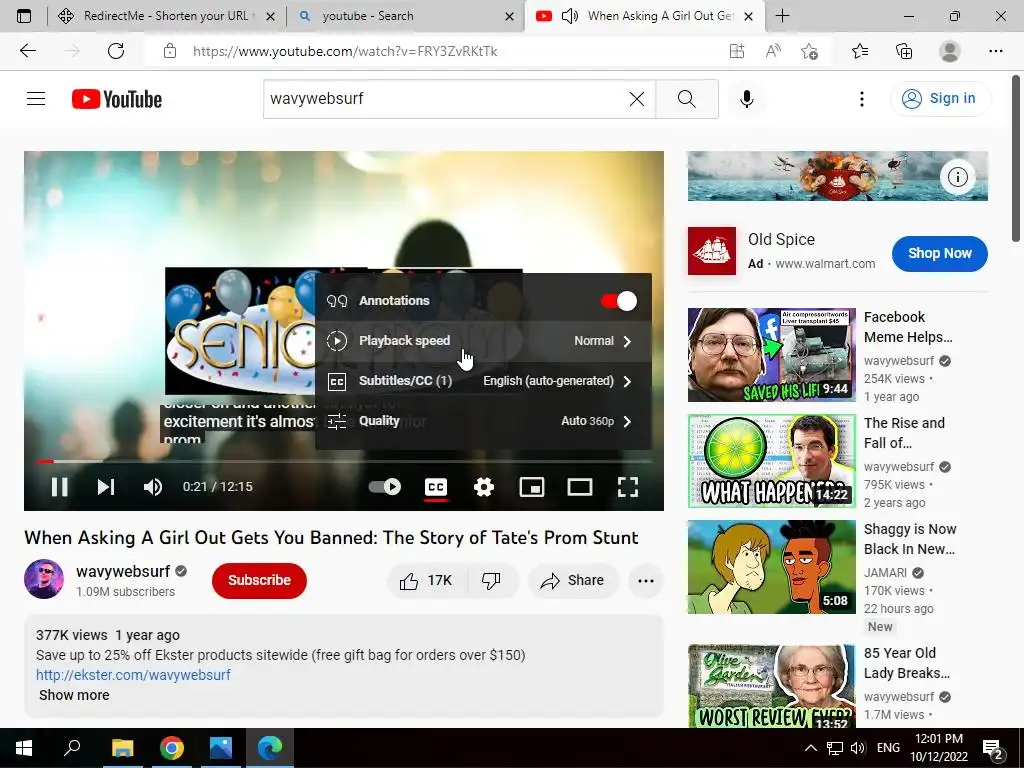1024x768 pixels.
Task: Sign in to YouTube
Action: (x=940, y=99)
